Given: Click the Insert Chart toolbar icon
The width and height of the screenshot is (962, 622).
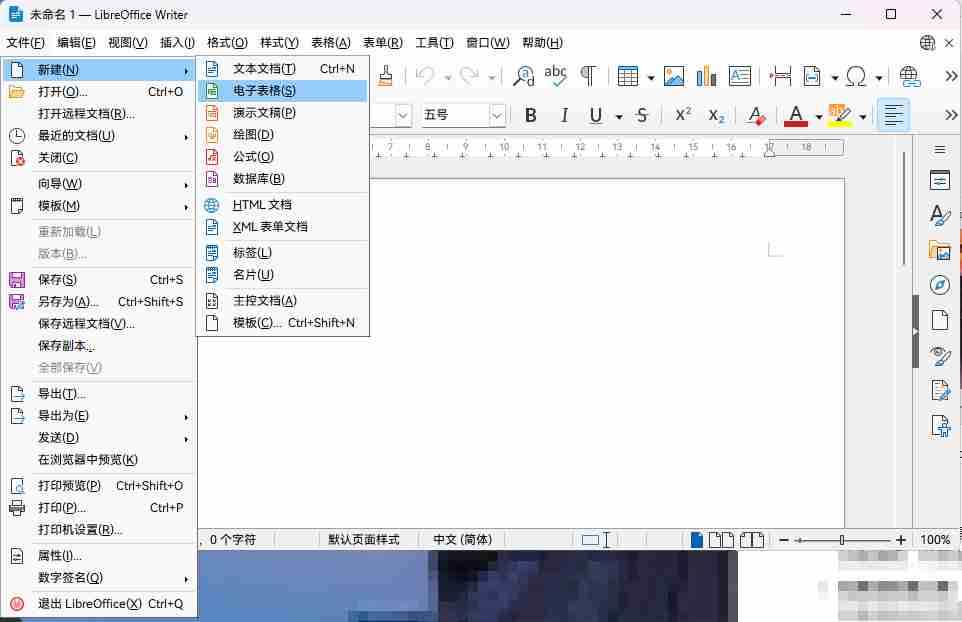Looking at the screenshot, I should pyautogui.click(x=706, y=76).
